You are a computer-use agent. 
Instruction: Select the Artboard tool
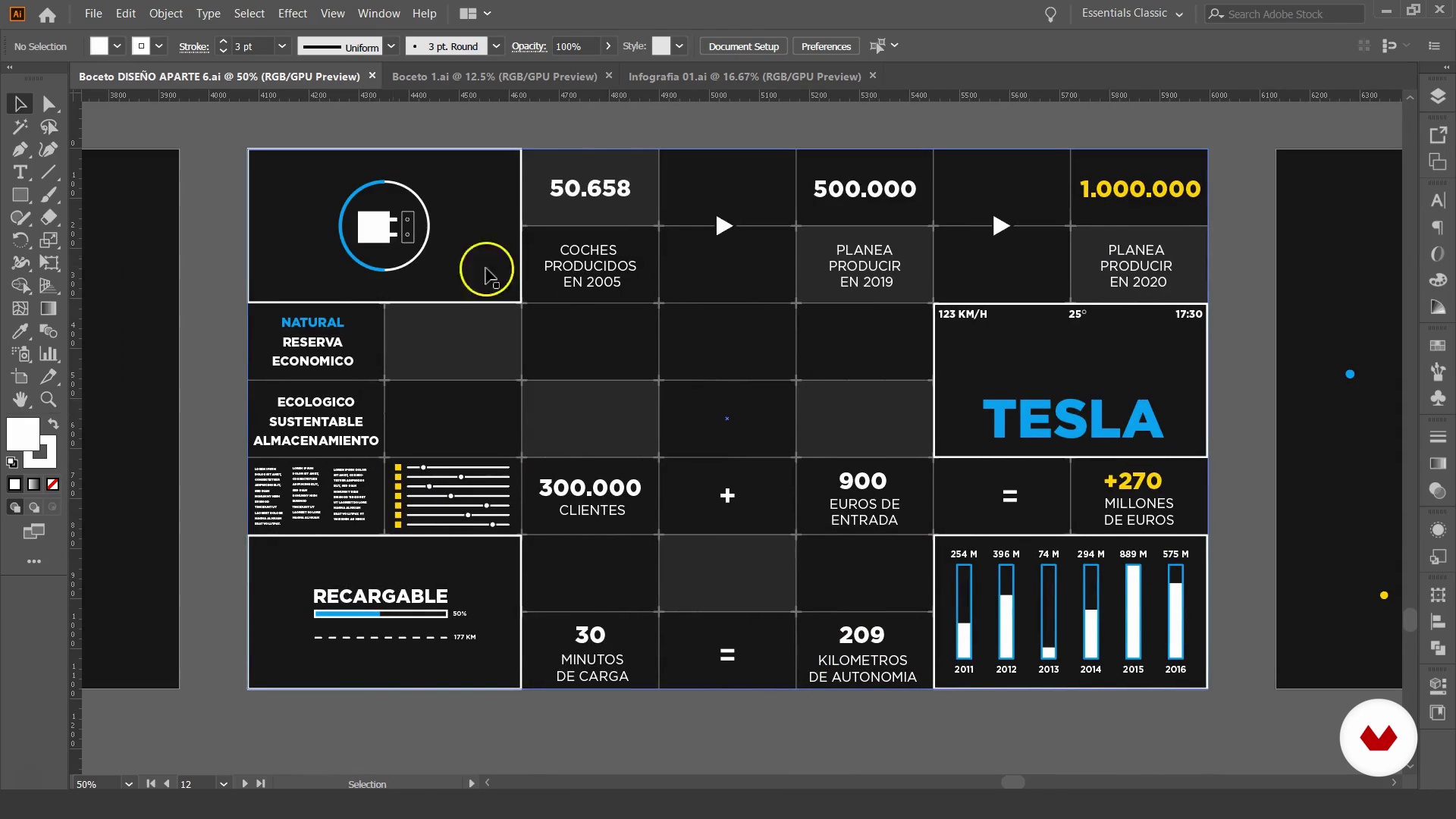20,377
